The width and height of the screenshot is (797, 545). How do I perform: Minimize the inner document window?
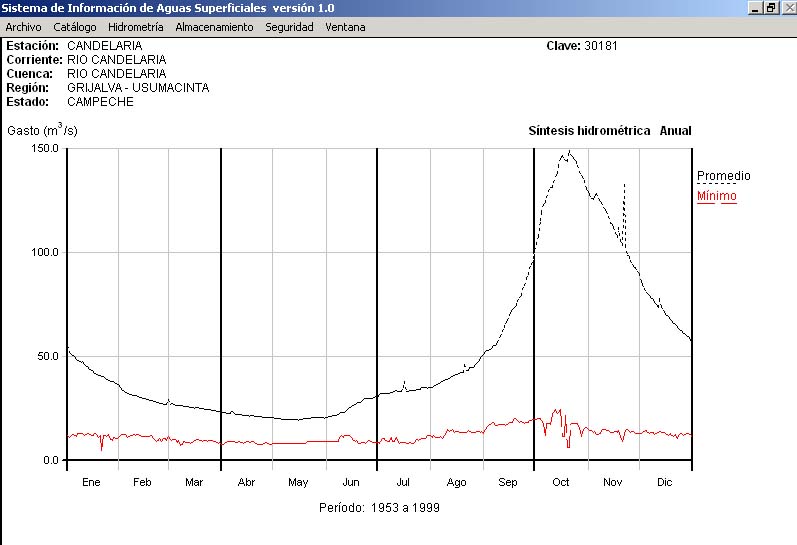[x=755, y=8]
